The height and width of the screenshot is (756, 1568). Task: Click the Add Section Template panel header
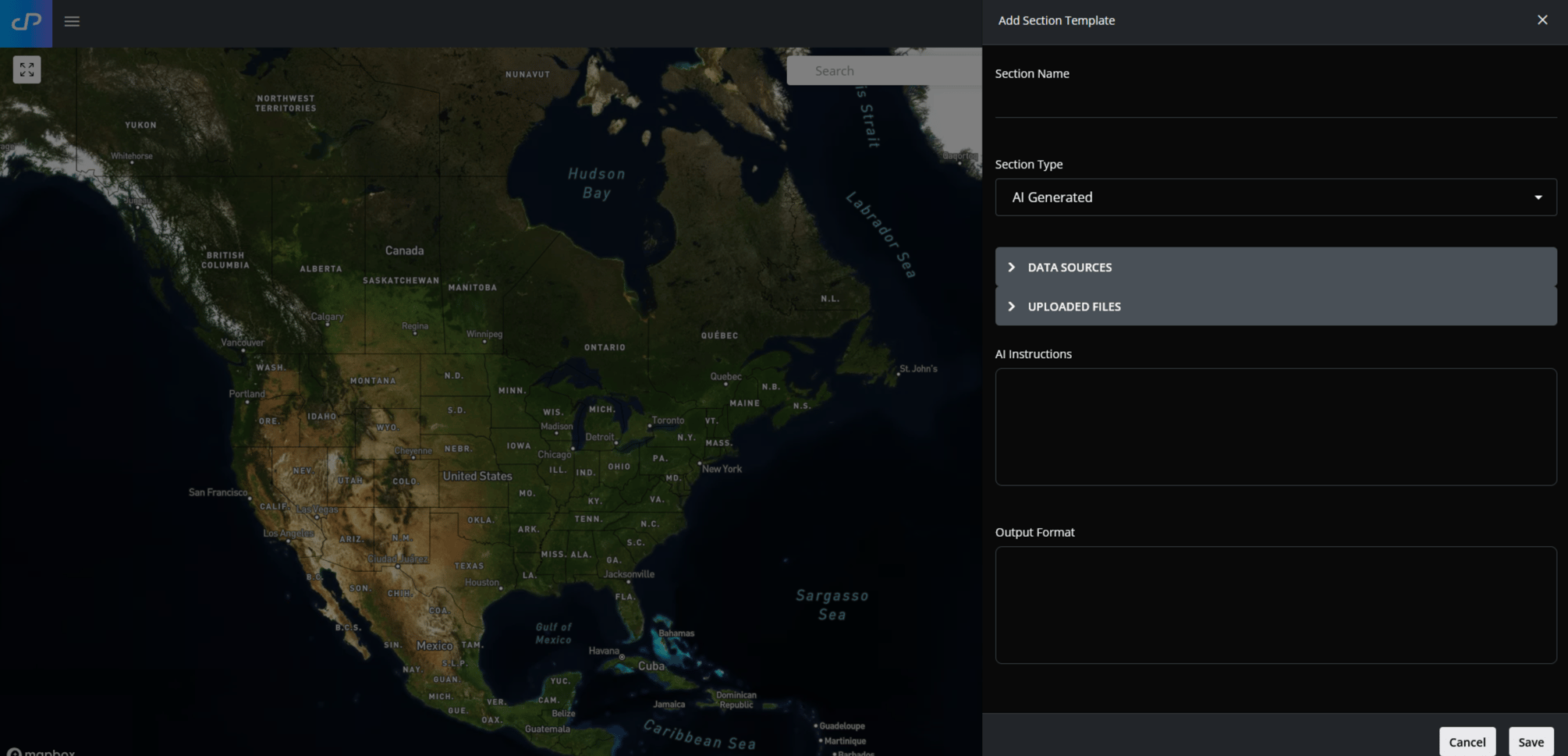click(1056, 20)
